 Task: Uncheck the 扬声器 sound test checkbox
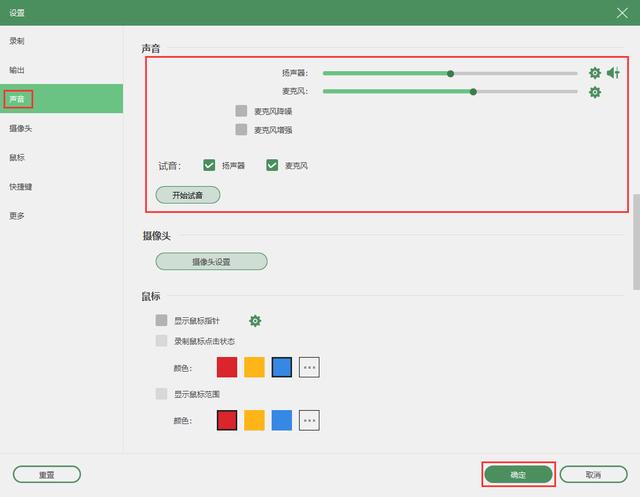(209, 165)
